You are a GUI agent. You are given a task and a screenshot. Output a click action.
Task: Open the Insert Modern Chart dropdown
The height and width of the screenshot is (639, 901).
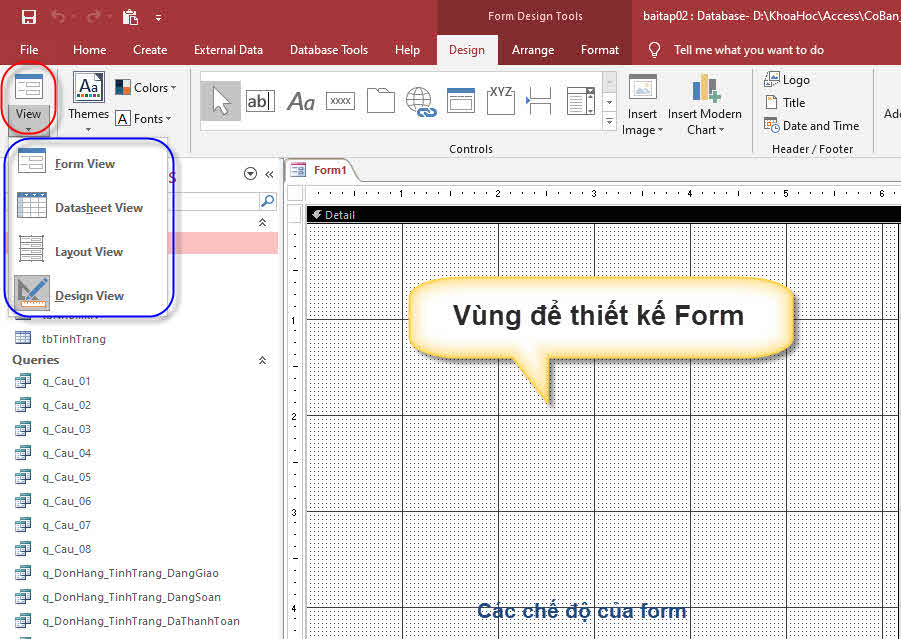[x=705, y=105]
